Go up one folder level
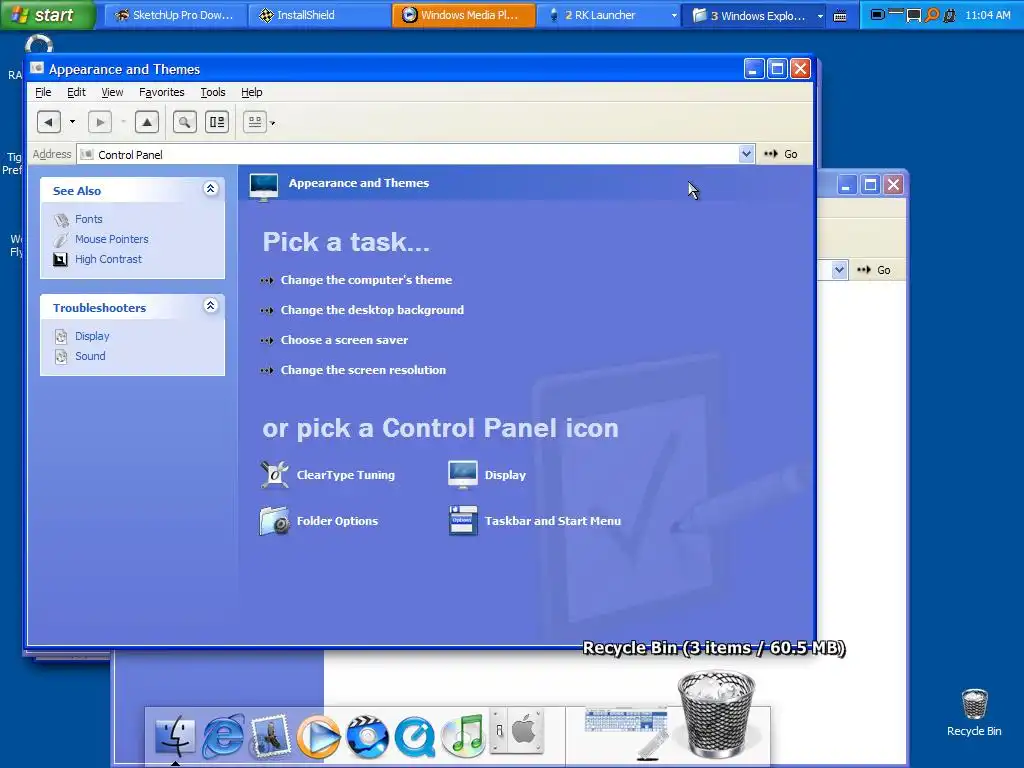This screenshot has height=768, width=1024. [147, 122]
